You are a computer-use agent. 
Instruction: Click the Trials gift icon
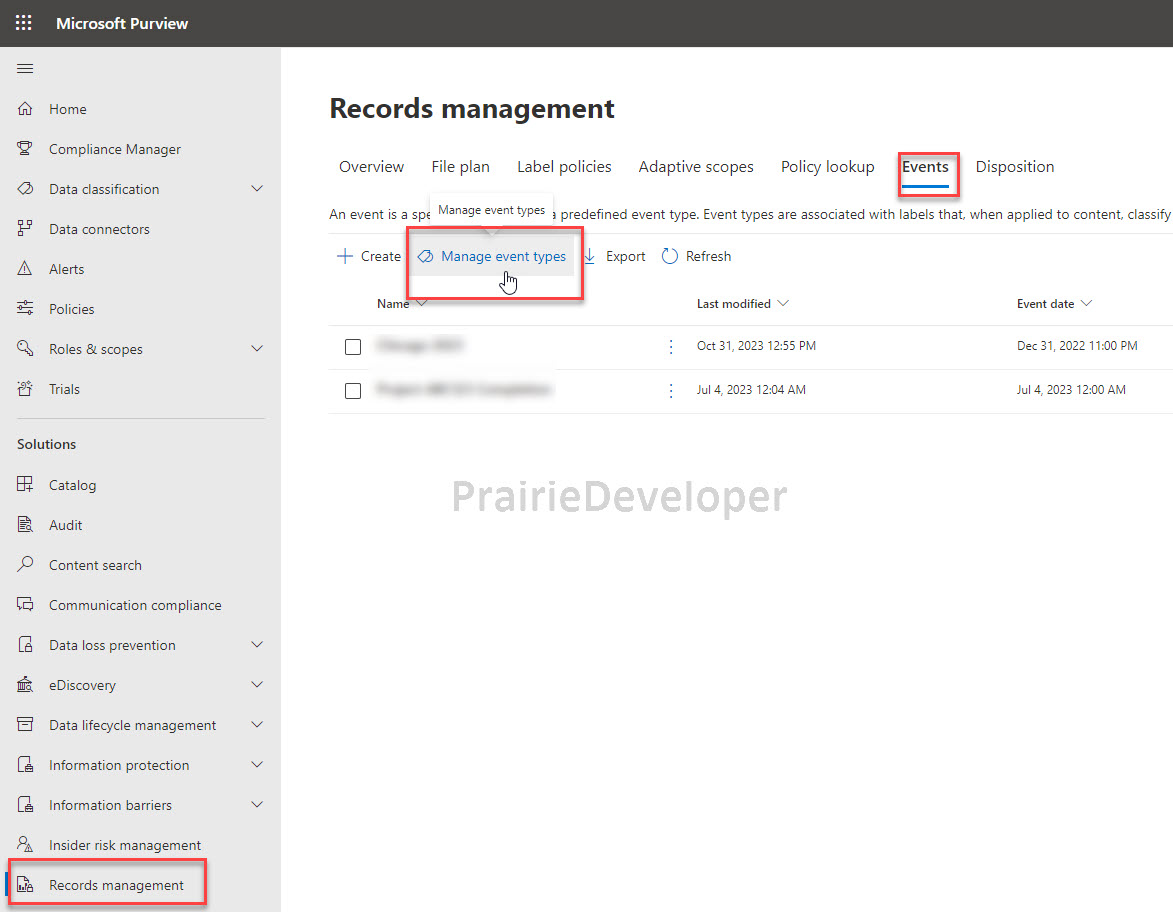(x=25, y=388)
